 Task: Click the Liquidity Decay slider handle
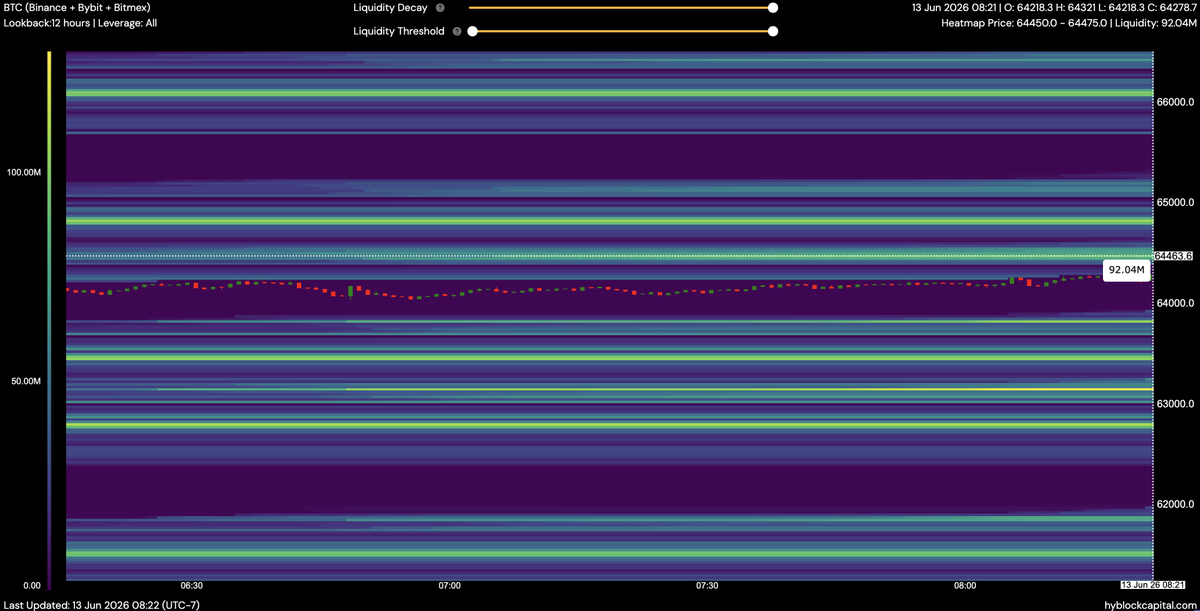(773, 8)
